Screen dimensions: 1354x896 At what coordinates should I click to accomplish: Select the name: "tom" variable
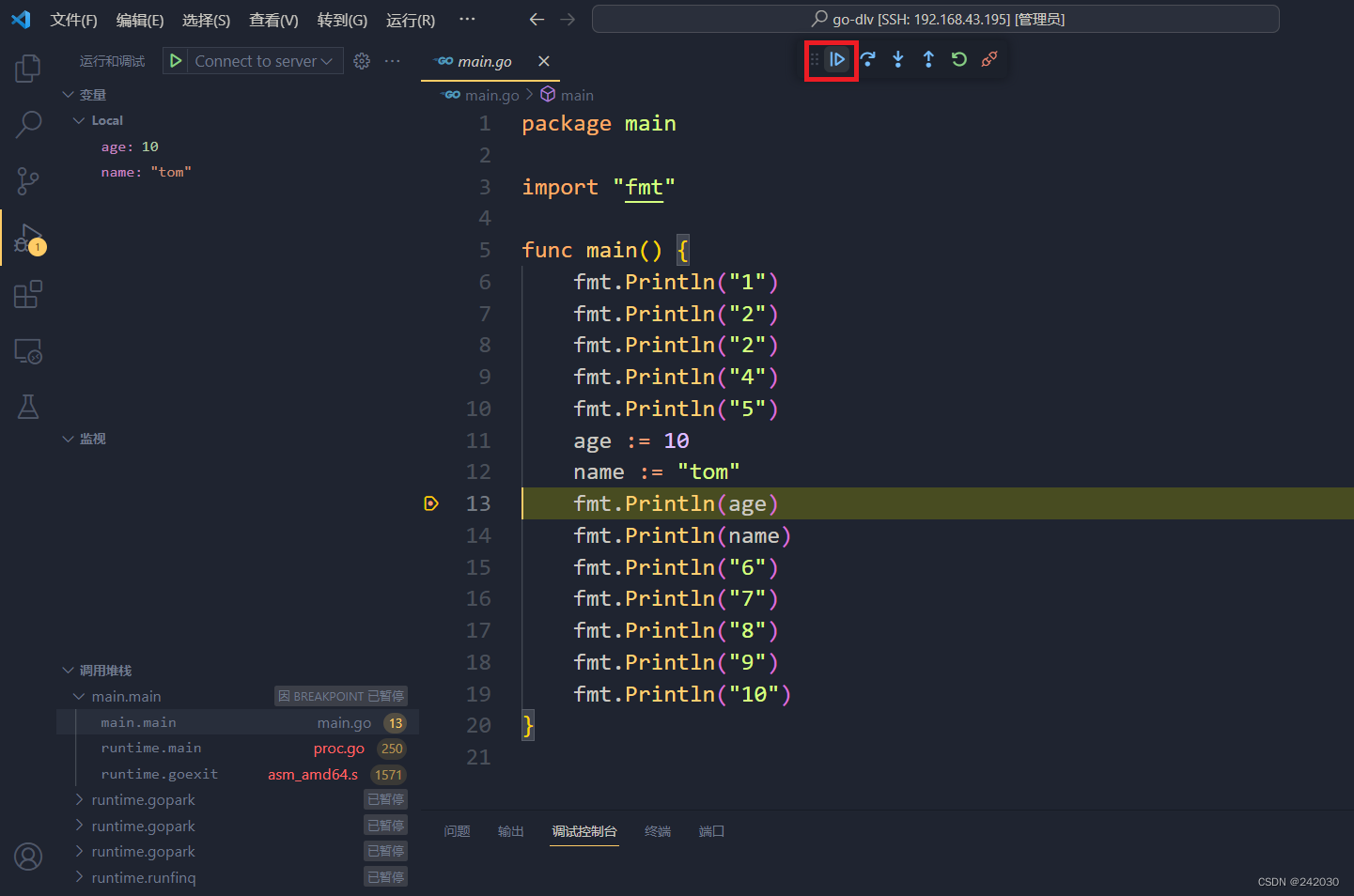pos(147,172)
